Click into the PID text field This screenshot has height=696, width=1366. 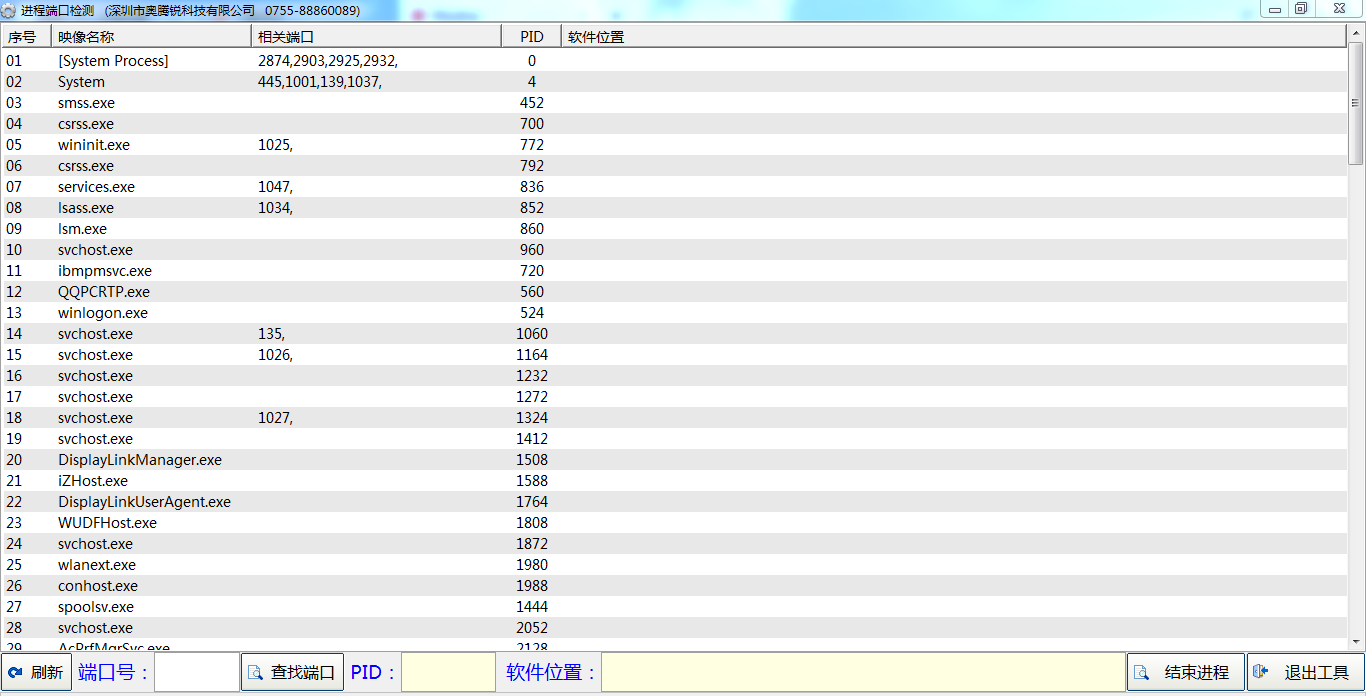point(448,672)
